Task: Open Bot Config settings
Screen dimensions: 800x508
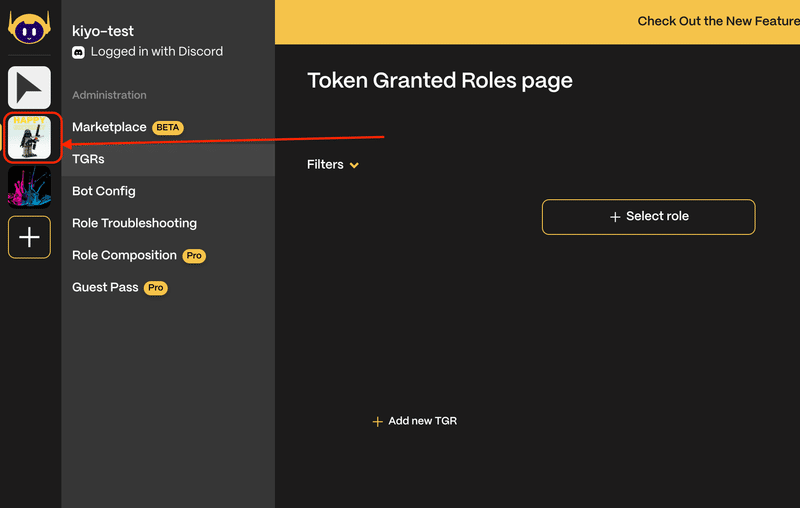Action: tap(104, 191)
